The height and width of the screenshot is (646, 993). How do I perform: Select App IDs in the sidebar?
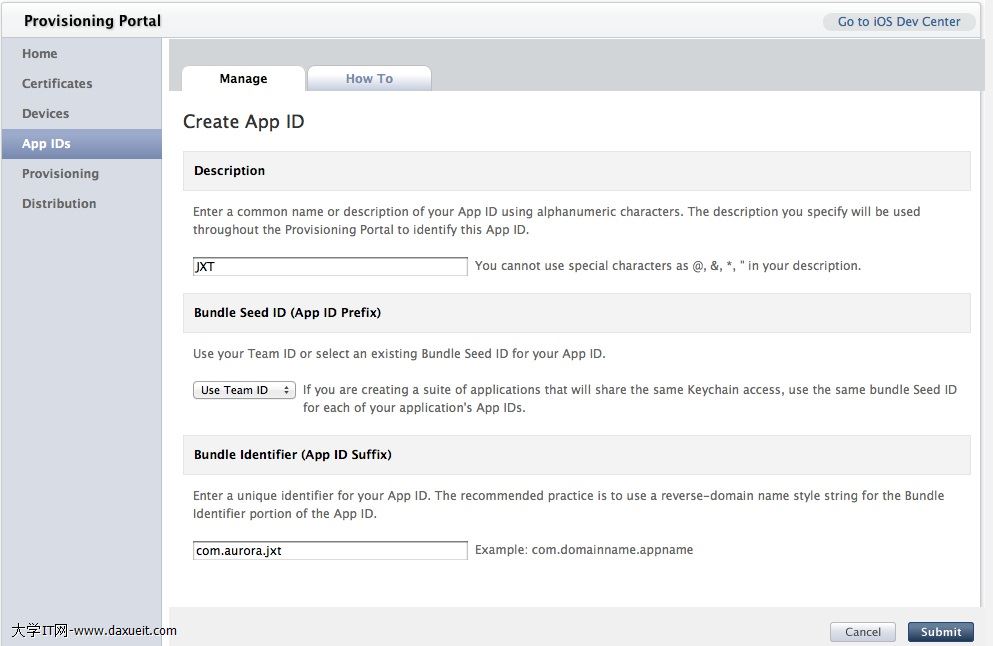pos(46,144)
